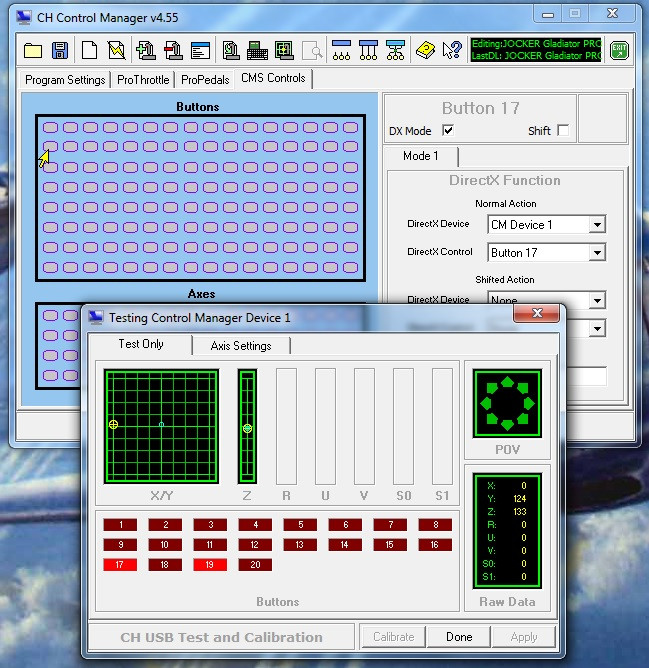Click the Z axis indicator bar

click(x=247, y=427)
